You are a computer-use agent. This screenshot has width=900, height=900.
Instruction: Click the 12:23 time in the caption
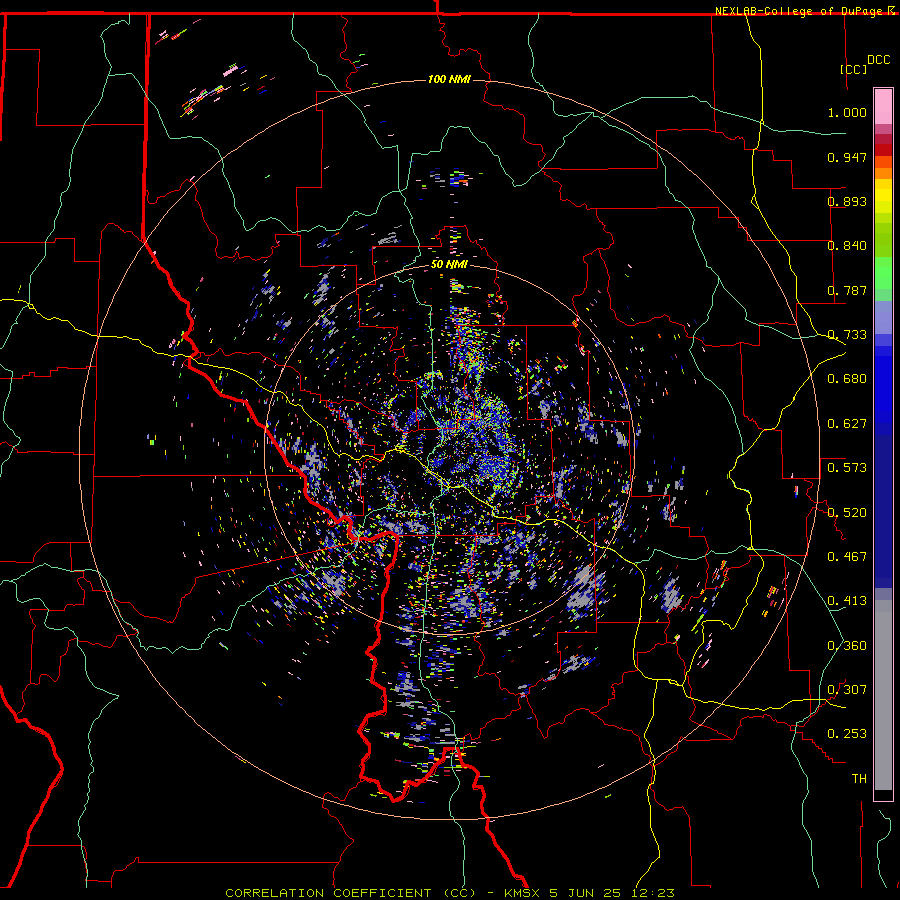pyautogui.click(x=653, y=893)
